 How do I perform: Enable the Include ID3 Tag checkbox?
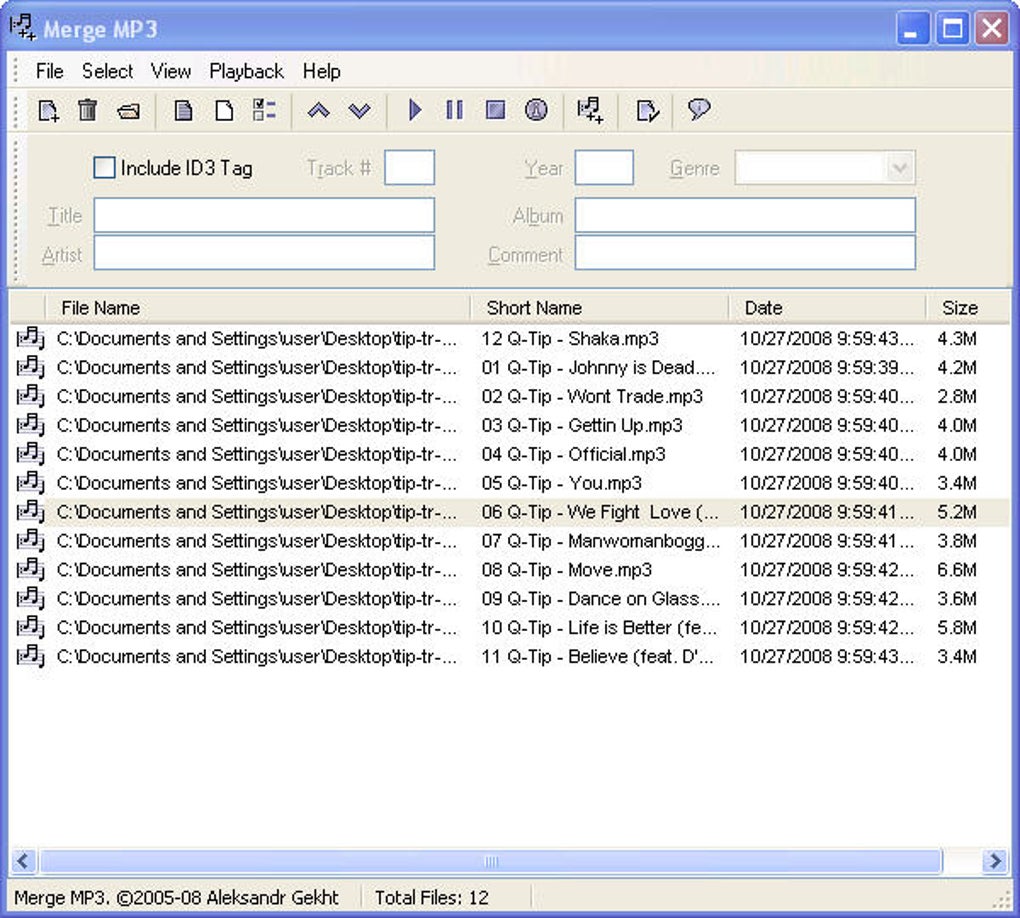coord(104,168)
